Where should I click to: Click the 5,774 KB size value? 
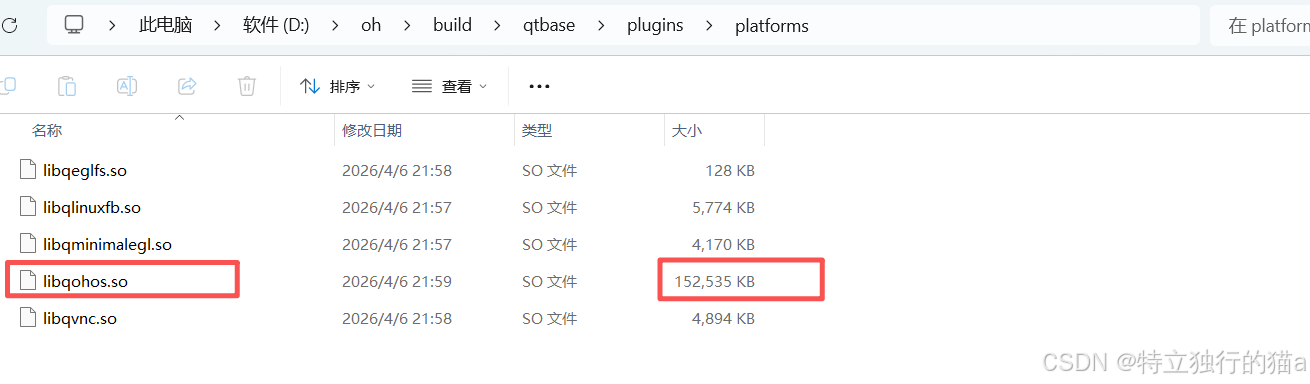click(x=723, y=208)
